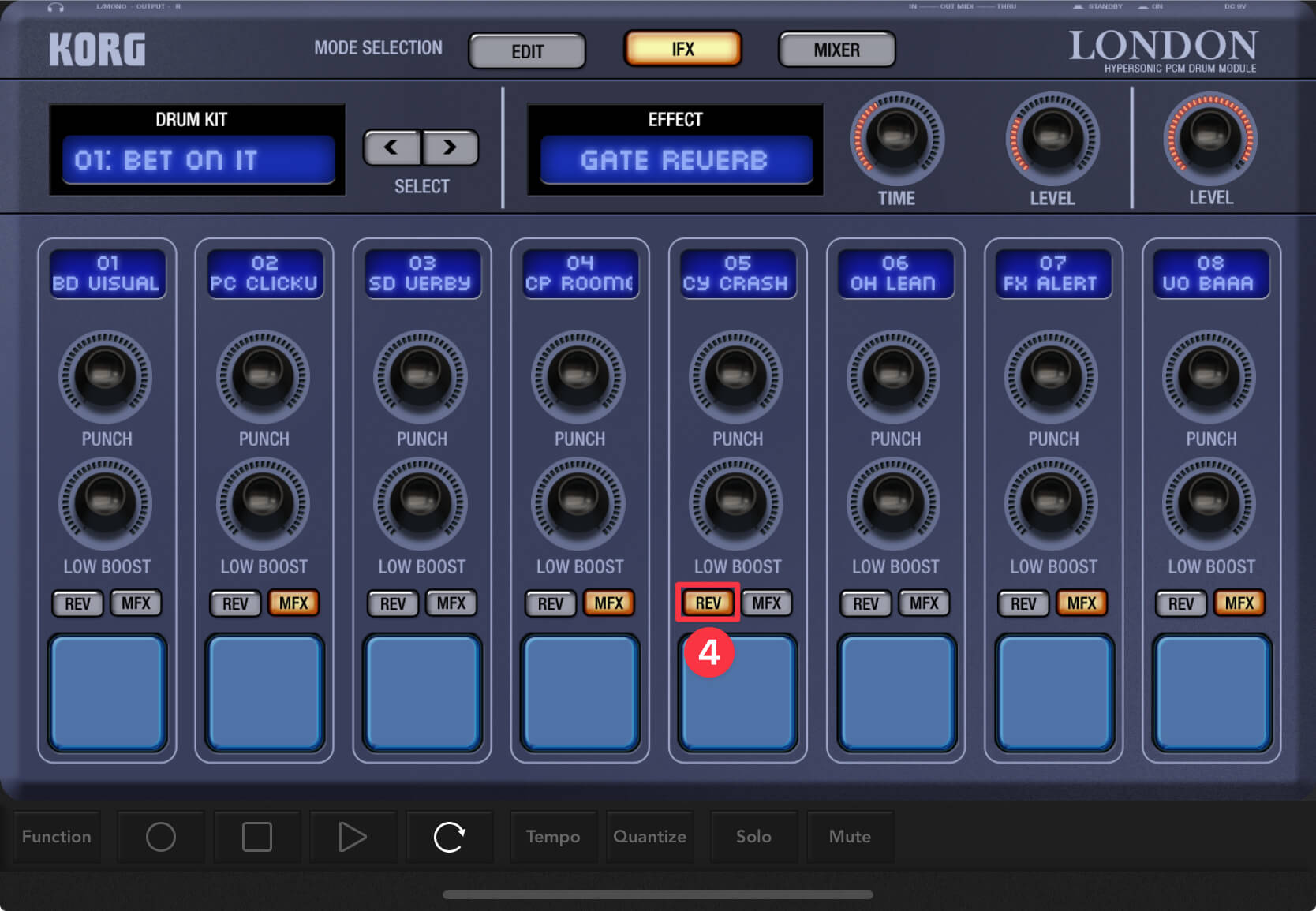Start playback with the play triangle

[352, 837]
